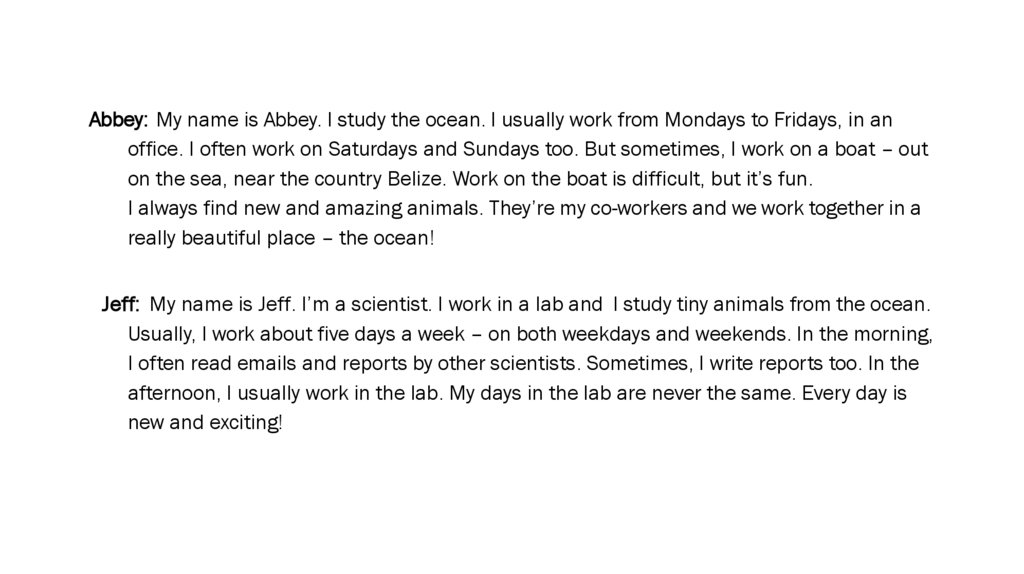The image size is (1024, 574).
Task: Click the bold 'Abbey:' speaker label
Action: tap(118, 121)
